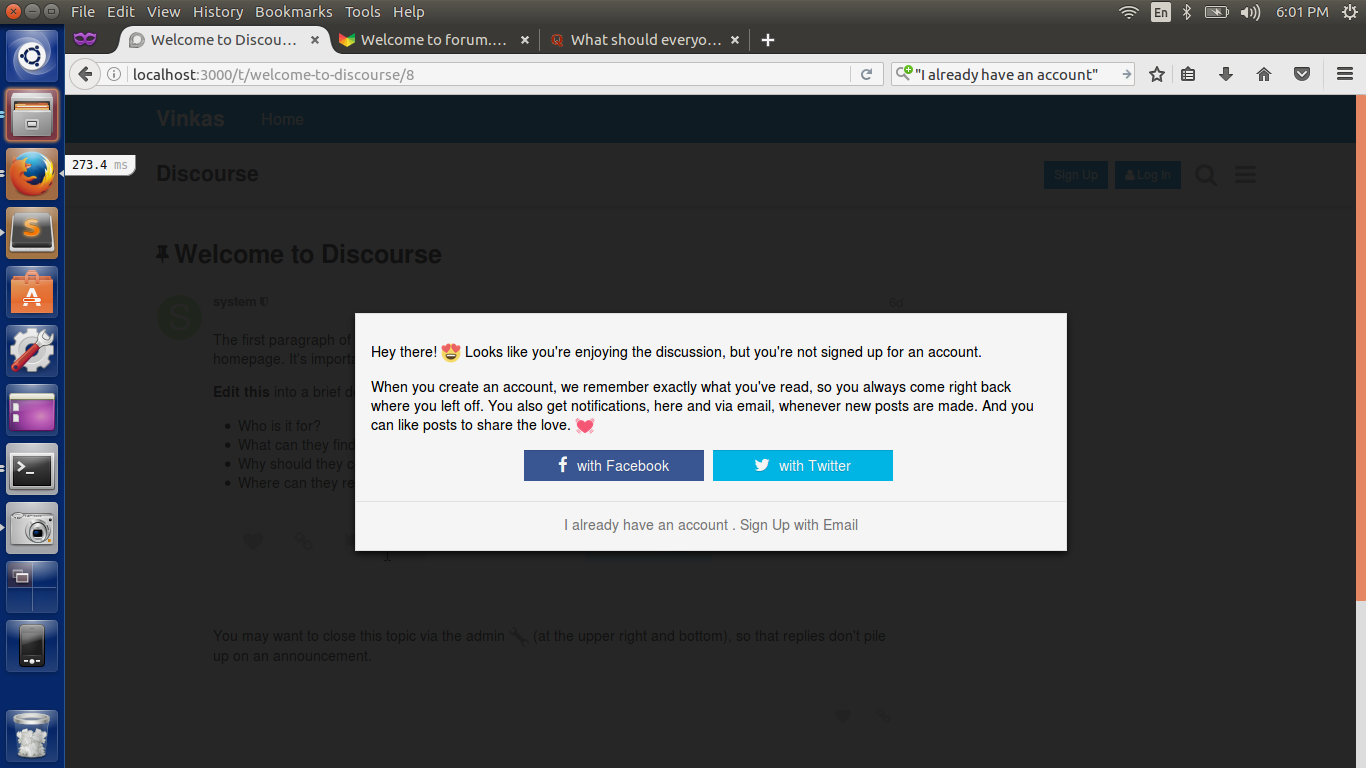This screenshot has width=1366, height=768.
Task: Switch to 'Welcome to forum...' tab
Action: tap(433, 40)
